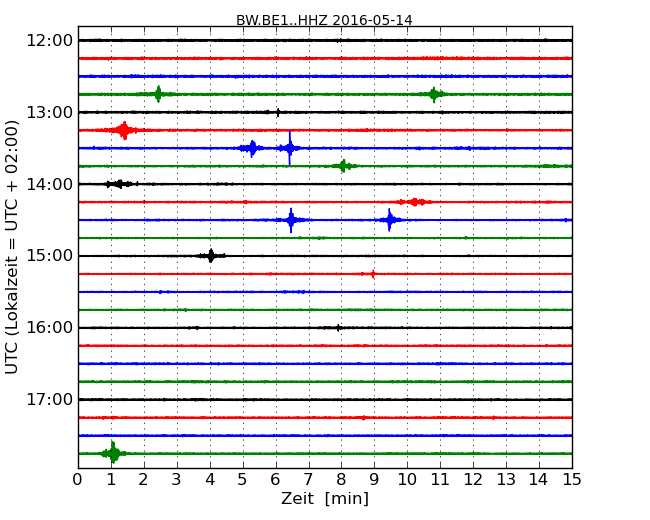This screenshot has width=650, height=520.
Task: Click the UTC (Lokalzeit = UTC + 02:00) axis label
Action: click(x=12, y=247)
